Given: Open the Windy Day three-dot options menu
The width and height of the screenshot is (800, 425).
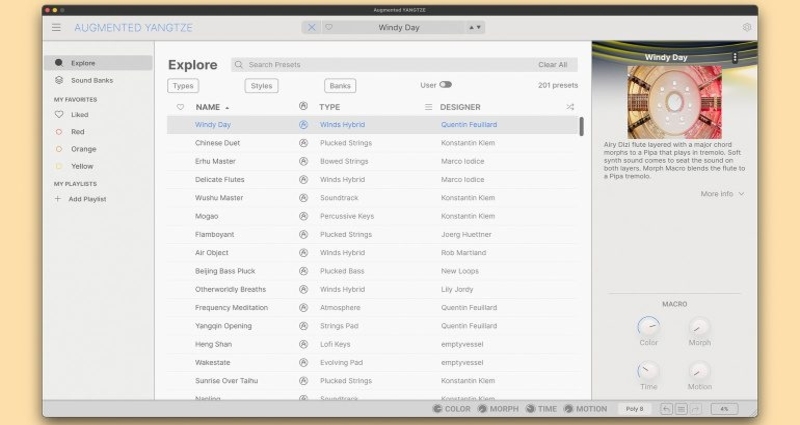Looking at the screenshot, I should pos(735,57).
